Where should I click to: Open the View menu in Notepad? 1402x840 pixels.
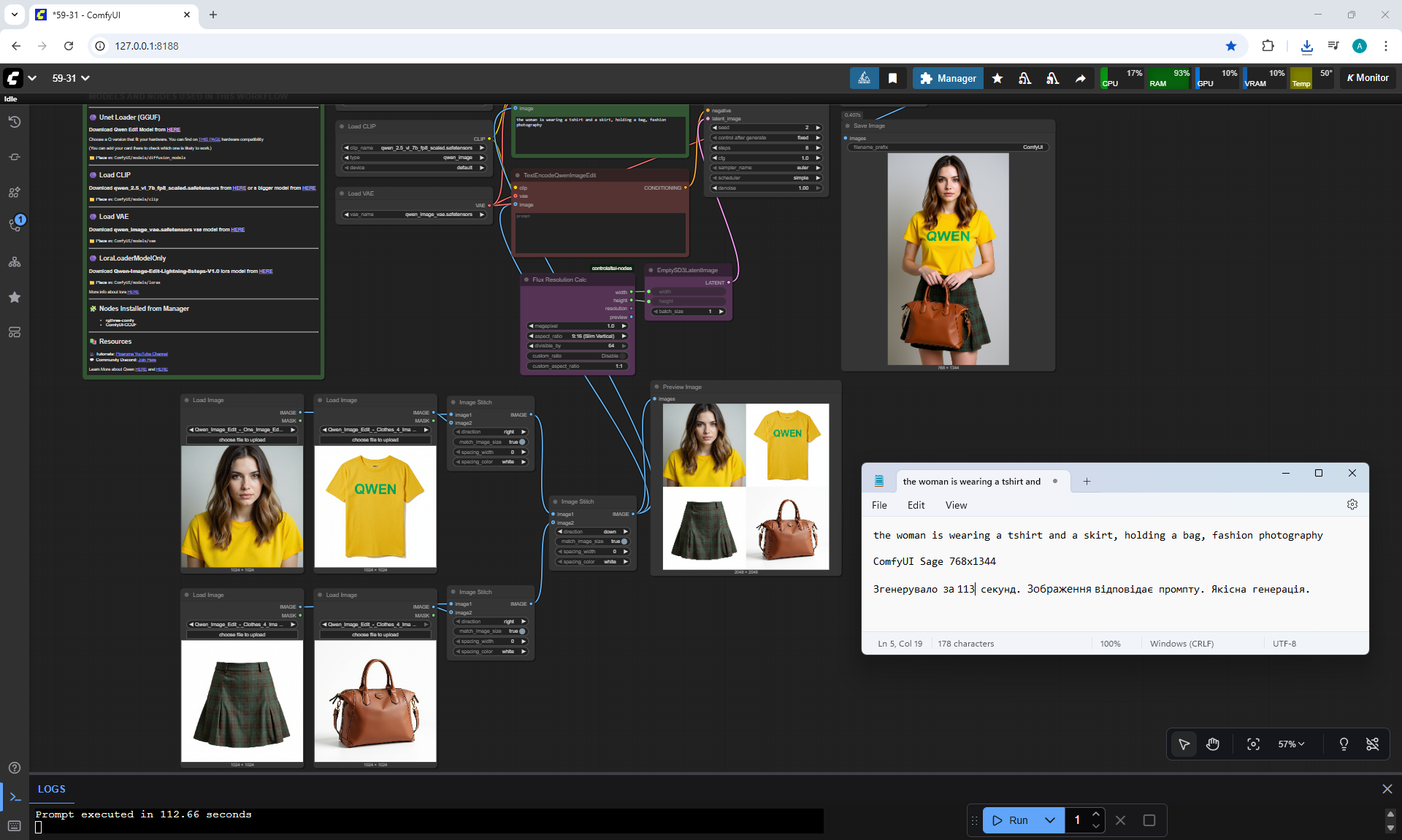pos(956,505)
